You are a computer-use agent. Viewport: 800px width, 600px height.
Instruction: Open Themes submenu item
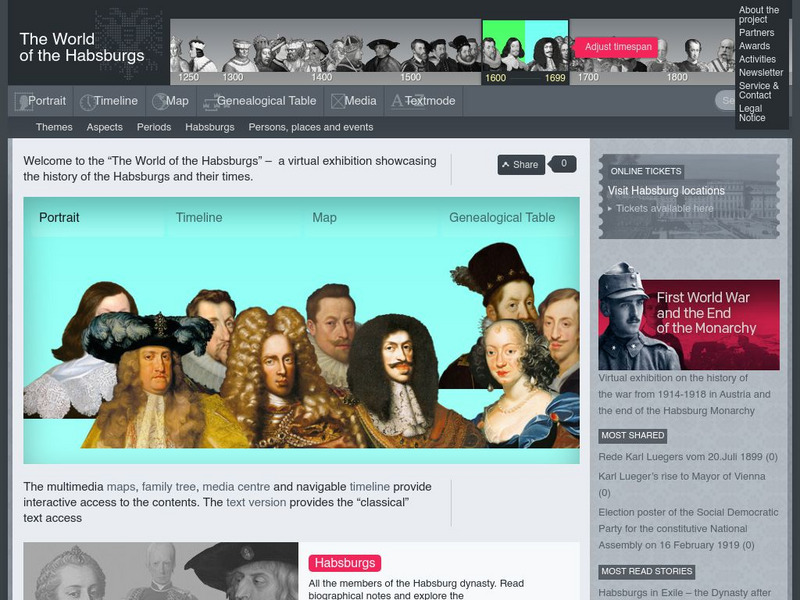pyautogui.click(x=54, y=127)
